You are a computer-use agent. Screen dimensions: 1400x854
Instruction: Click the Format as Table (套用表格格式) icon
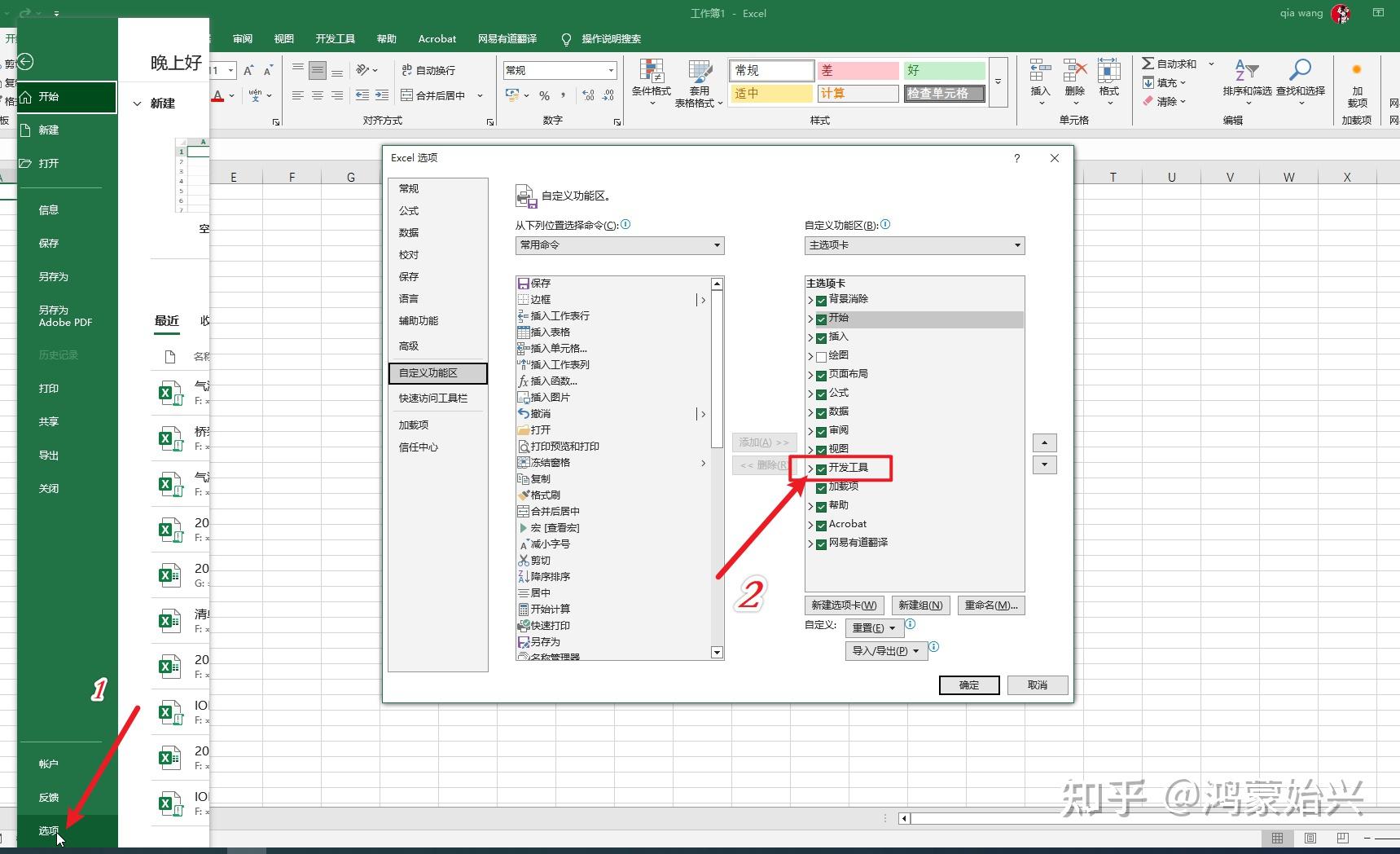pos(699,82)
